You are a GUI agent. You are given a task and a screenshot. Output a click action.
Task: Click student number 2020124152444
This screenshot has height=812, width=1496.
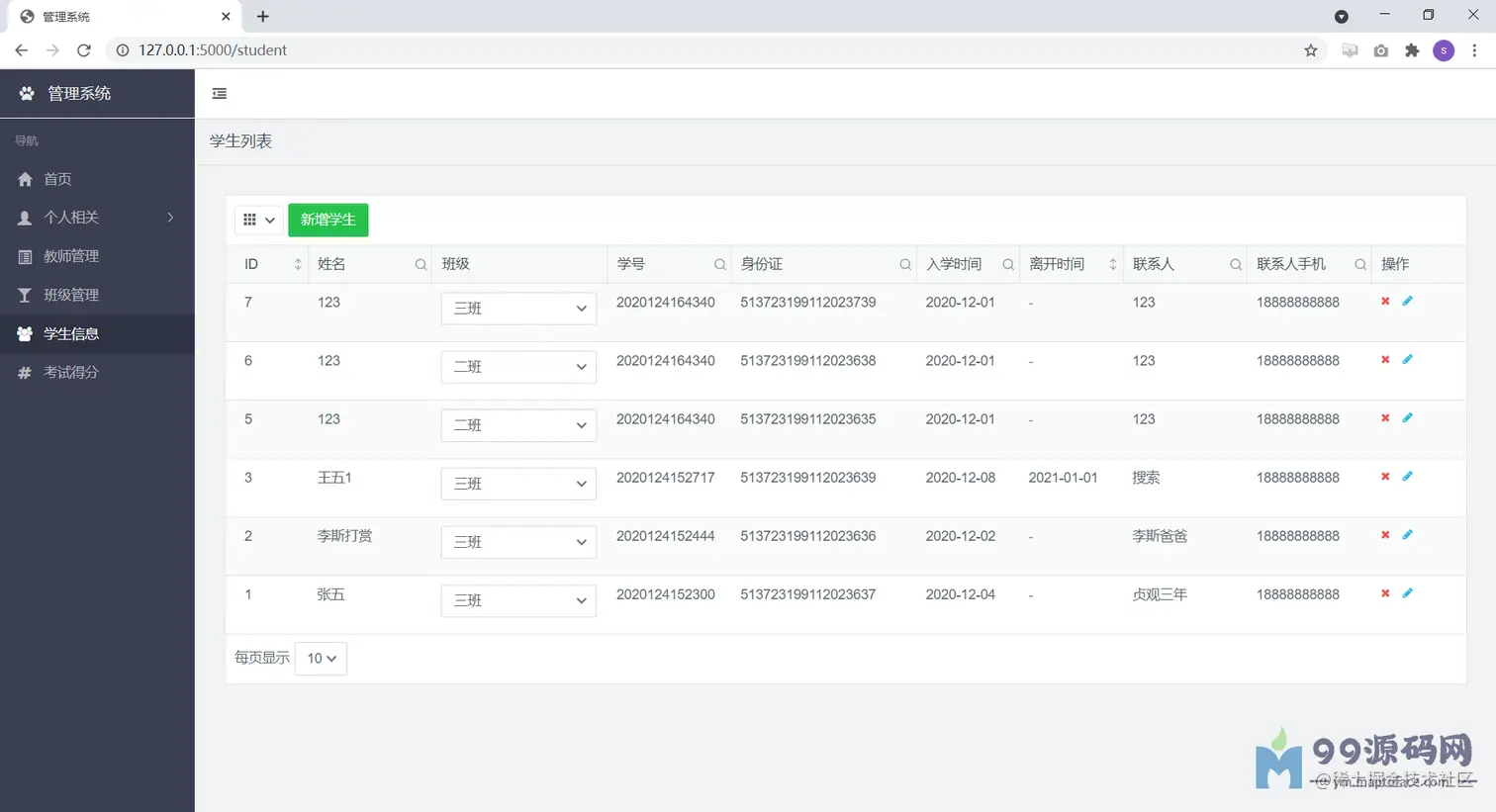666,536
